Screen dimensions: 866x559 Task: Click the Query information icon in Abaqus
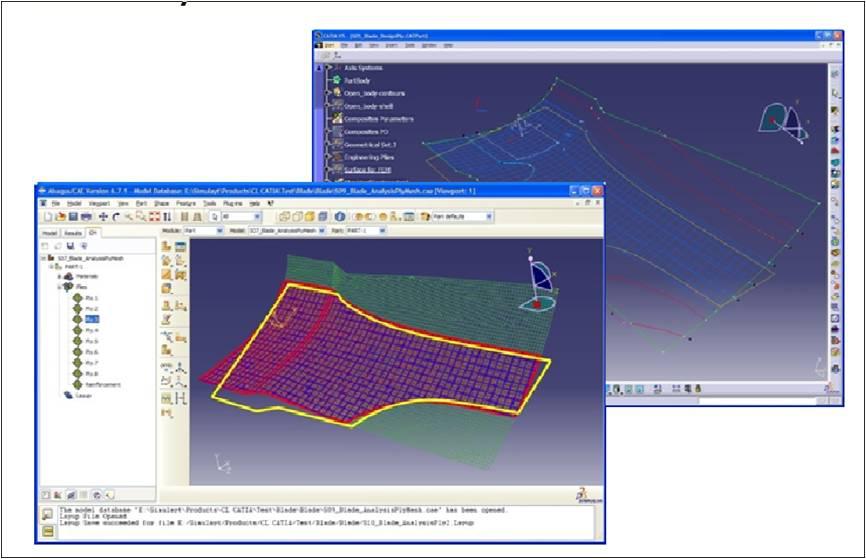(340, 217)
